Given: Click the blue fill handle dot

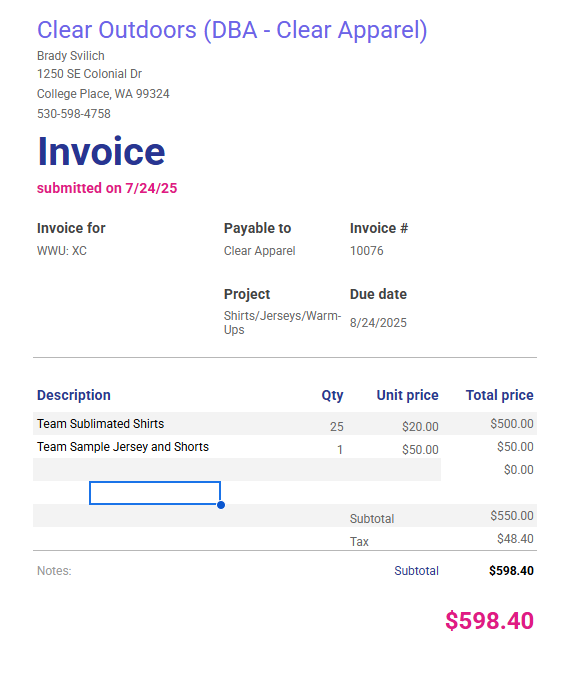Looking at the screenshot, I should click(221, 505).
